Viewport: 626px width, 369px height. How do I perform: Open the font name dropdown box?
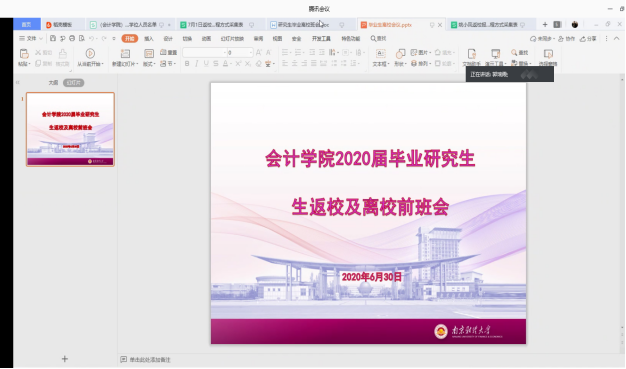tap(204, 52)
